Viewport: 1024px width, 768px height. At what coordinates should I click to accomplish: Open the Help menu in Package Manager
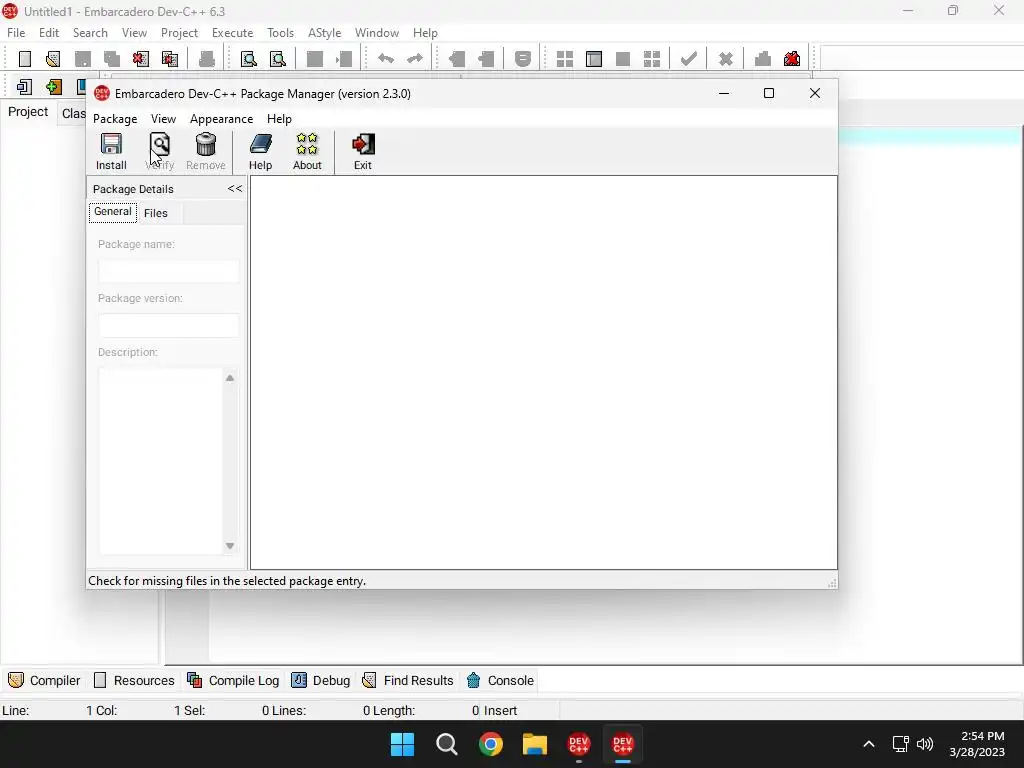279,119
